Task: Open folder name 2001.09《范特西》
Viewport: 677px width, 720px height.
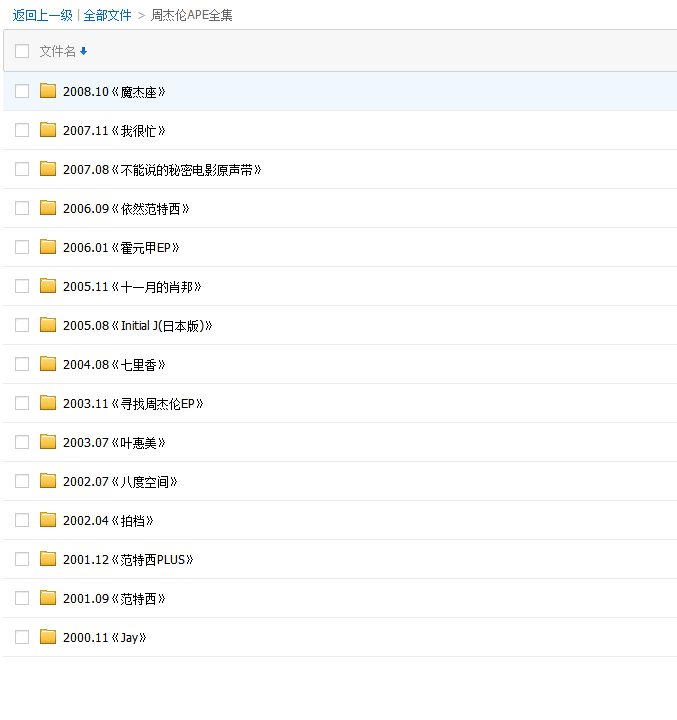Action: (114, 599)
